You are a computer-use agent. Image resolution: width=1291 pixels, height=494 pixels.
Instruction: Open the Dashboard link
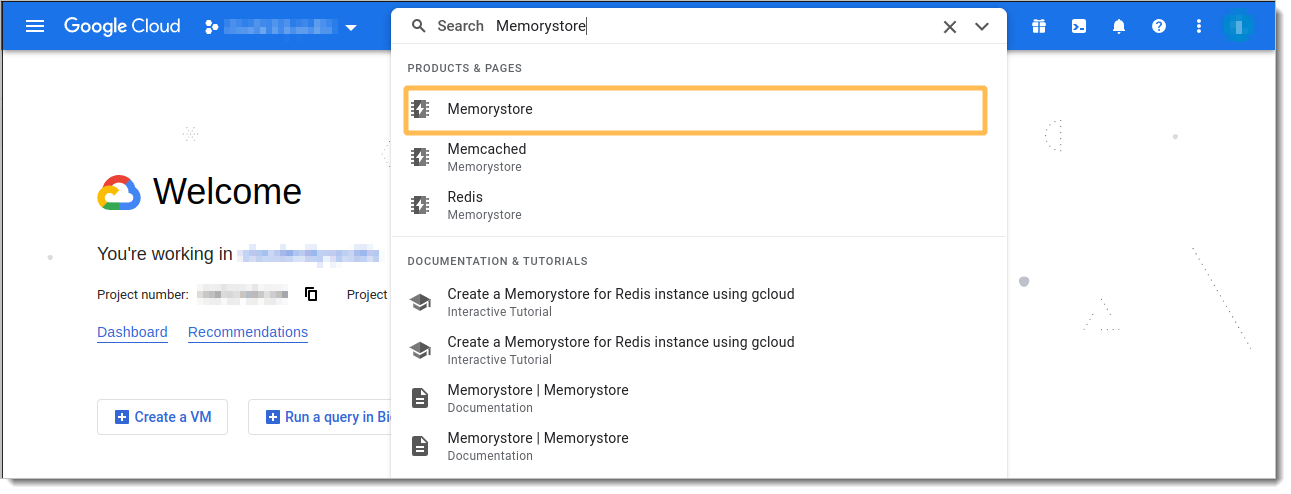pos(132,332)
